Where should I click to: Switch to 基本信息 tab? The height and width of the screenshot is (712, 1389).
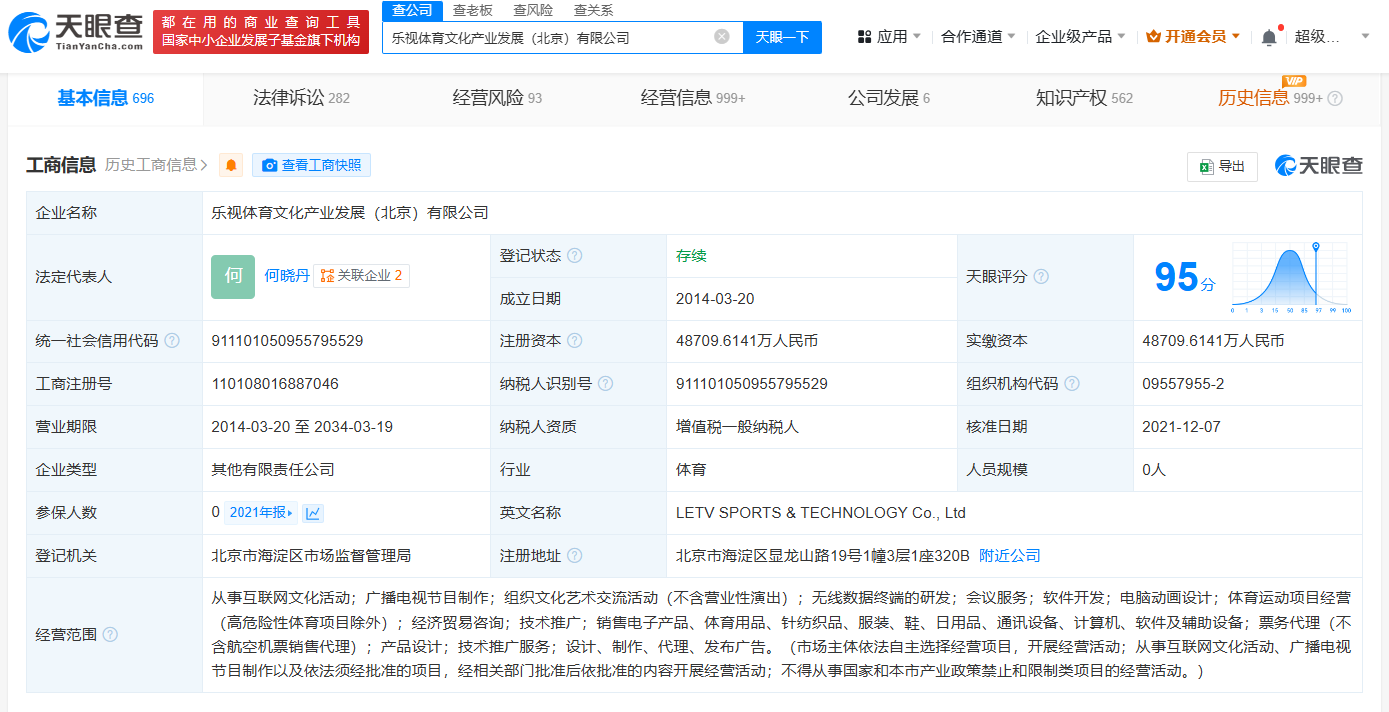click(x=105, y=98)
